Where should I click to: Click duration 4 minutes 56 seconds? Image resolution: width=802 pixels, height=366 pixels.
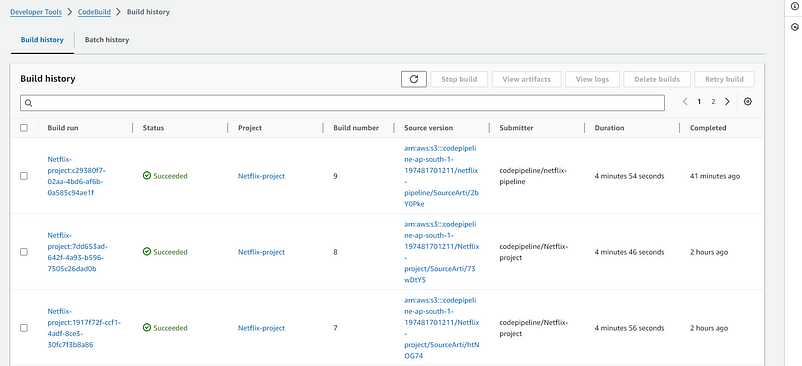pos(629,328)
